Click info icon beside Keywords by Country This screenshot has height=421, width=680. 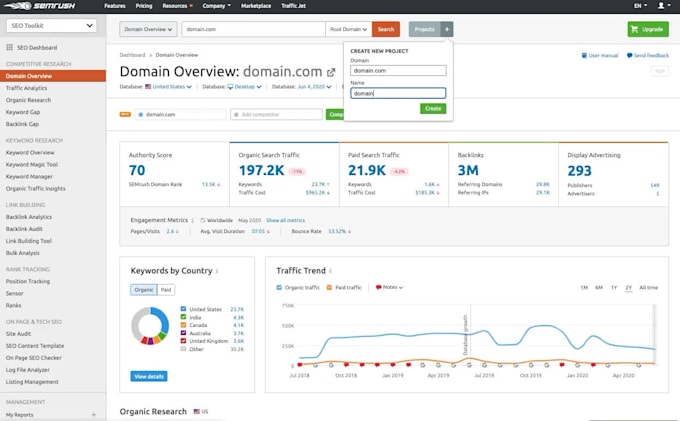click(217, 271)
